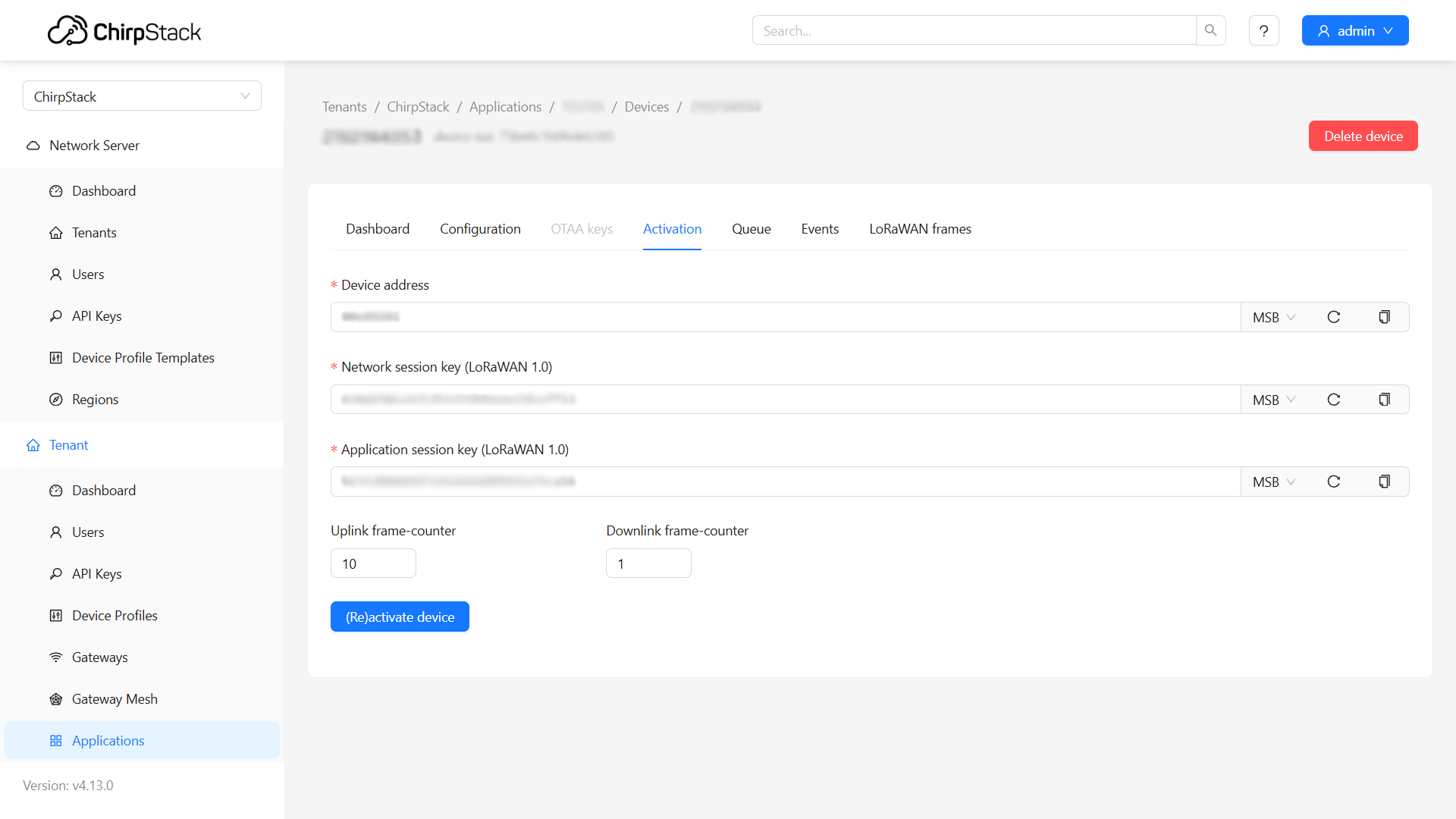The width and height of the screenshot is (1456, 819).
Task: Open the MSB dropdown for device address
Action: point(1274,317)
